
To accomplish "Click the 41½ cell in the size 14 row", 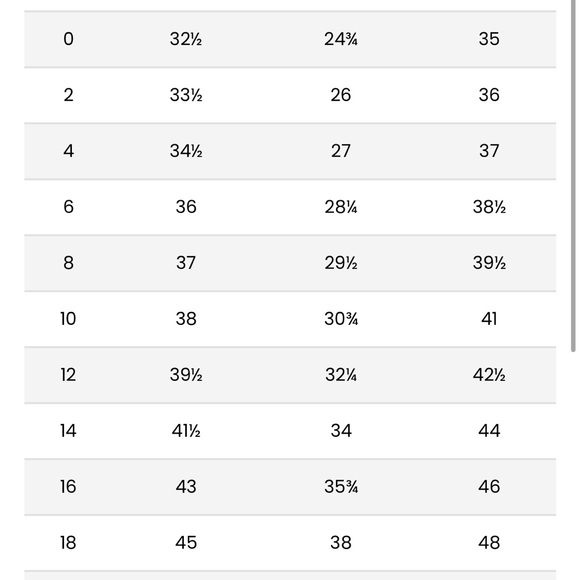I will (x=186, y=431).
